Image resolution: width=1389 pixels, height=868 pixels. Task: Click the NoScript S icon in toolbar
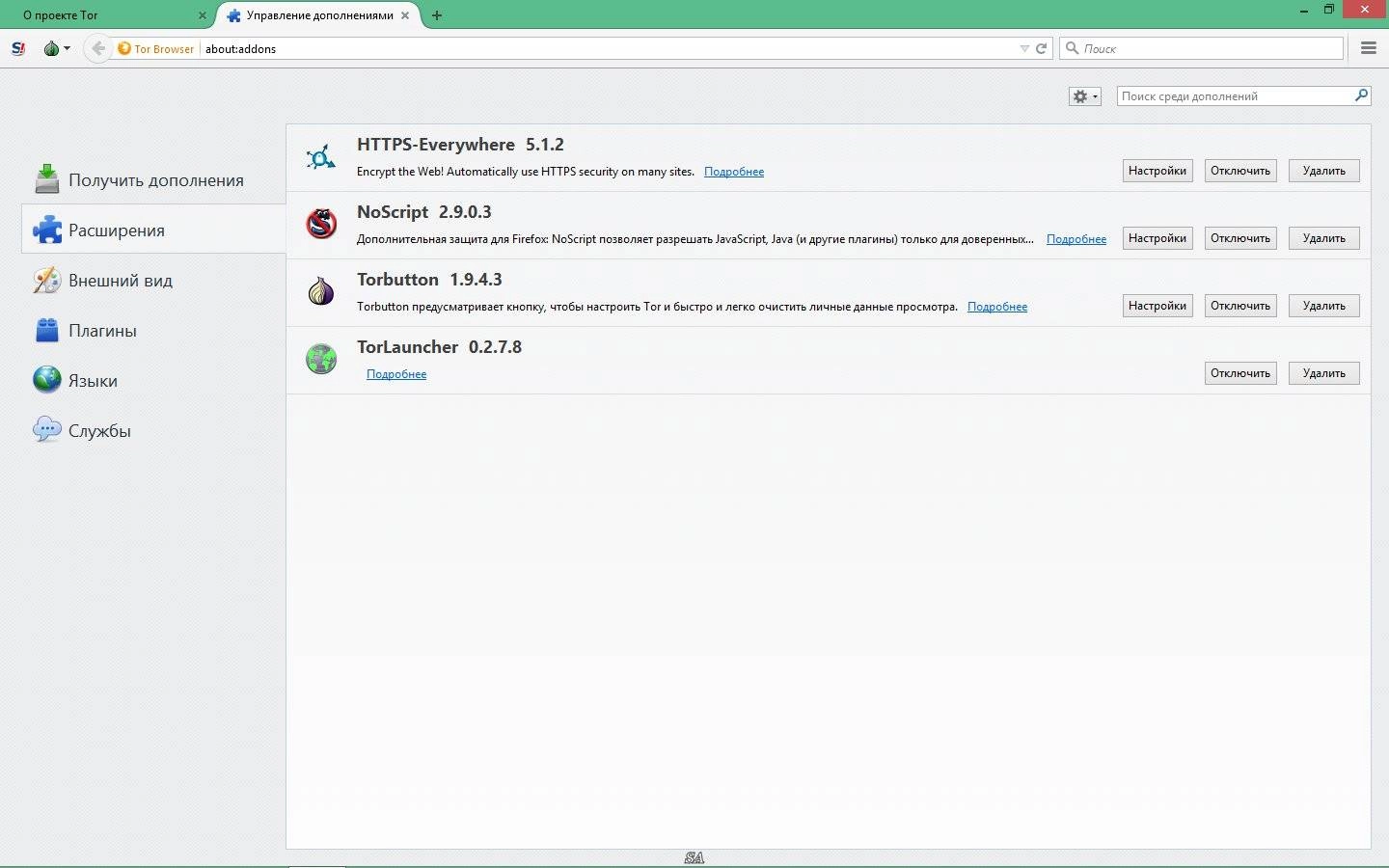tap(18, 48)
